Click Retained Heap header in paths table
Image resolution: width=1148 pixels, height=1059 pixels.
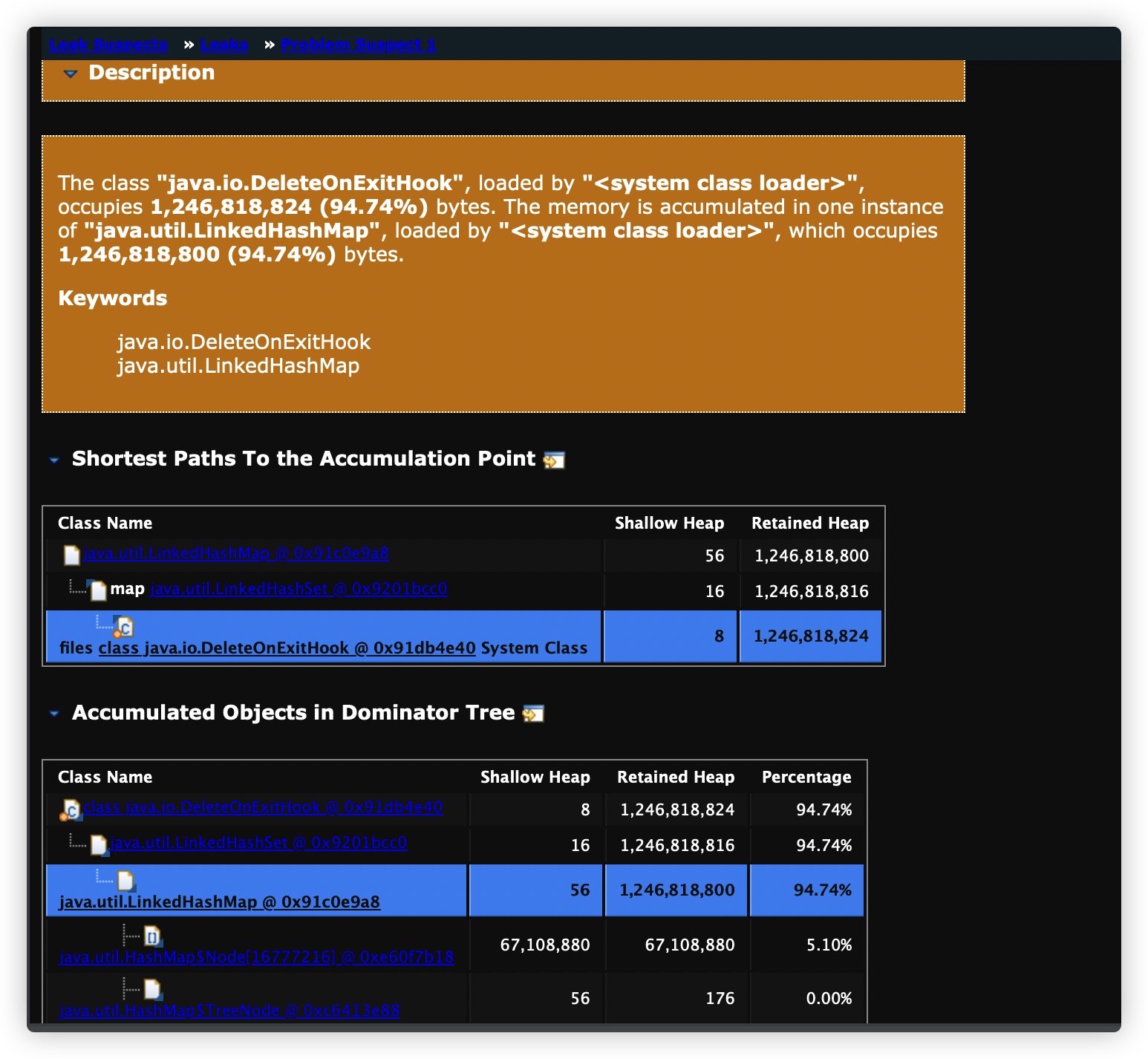[x=810, y=523]
